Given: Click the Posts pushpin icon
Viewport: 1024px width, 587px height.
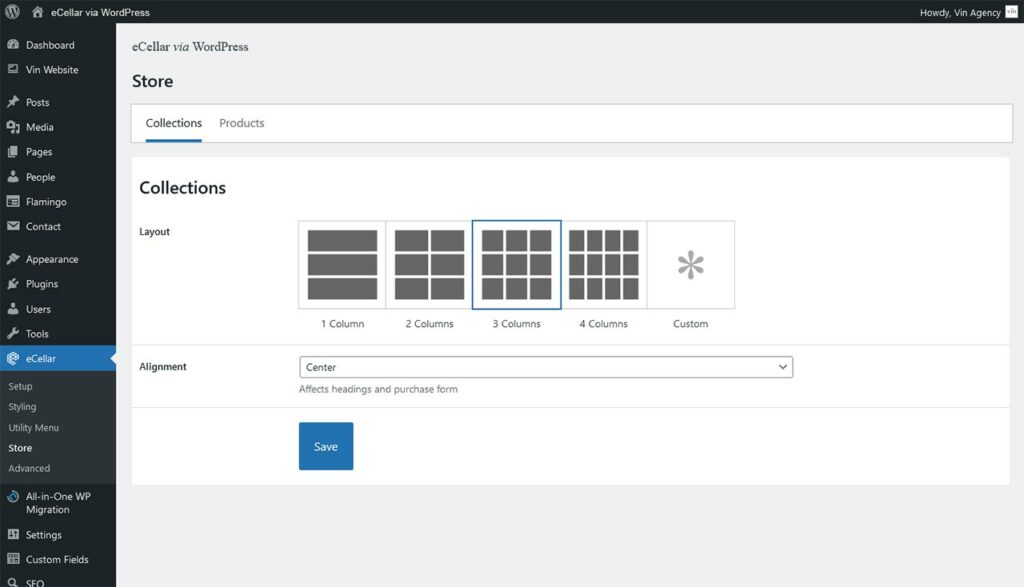Looking at the screenshot, I should click(13, 102).
